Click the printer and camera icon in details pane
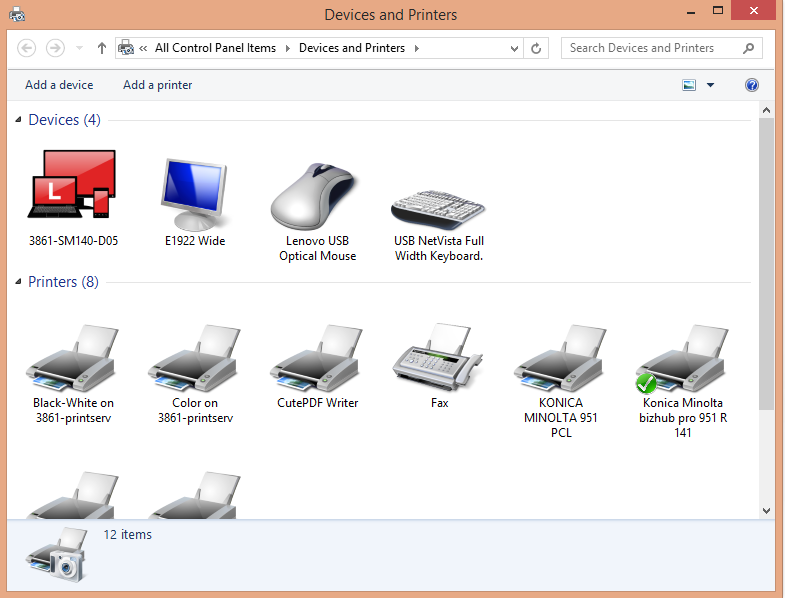Screen dimensions: 785x598 click(57, 555)
